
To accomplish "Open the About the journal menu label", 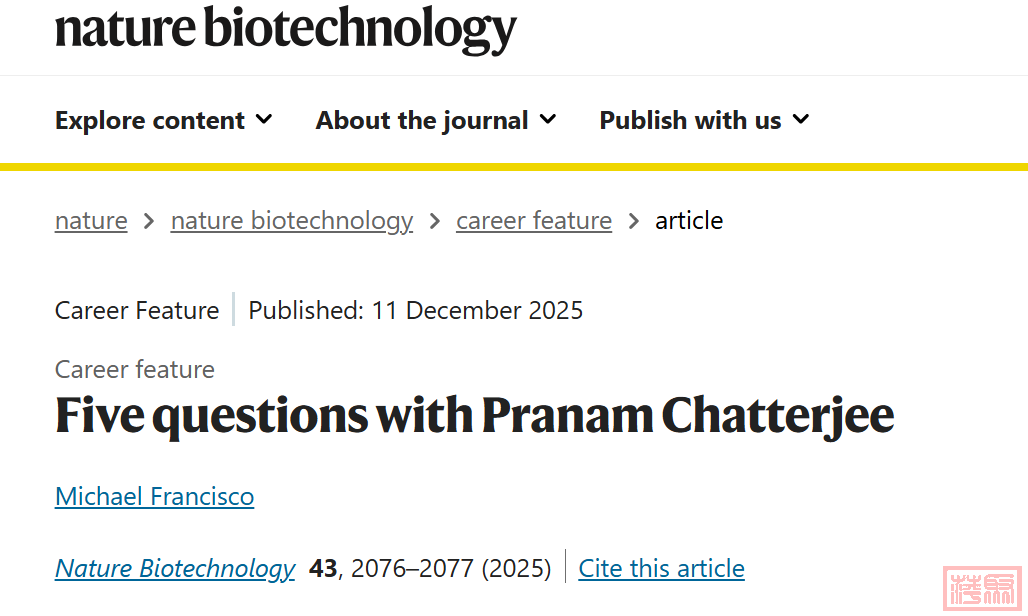I will pos(422,121).
